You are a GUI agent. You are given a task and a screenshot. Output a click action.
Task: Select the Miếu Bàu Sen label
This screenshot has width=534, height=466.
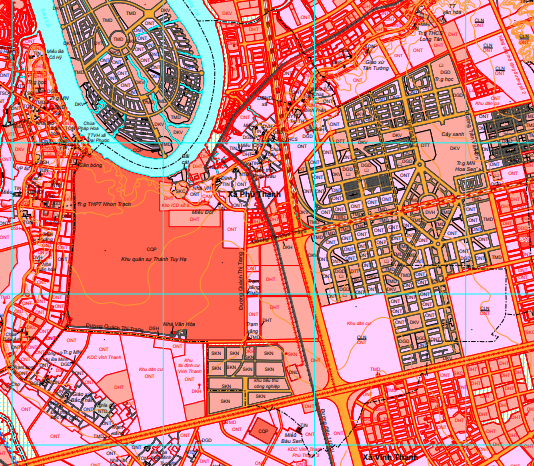(x=293, y=438)
